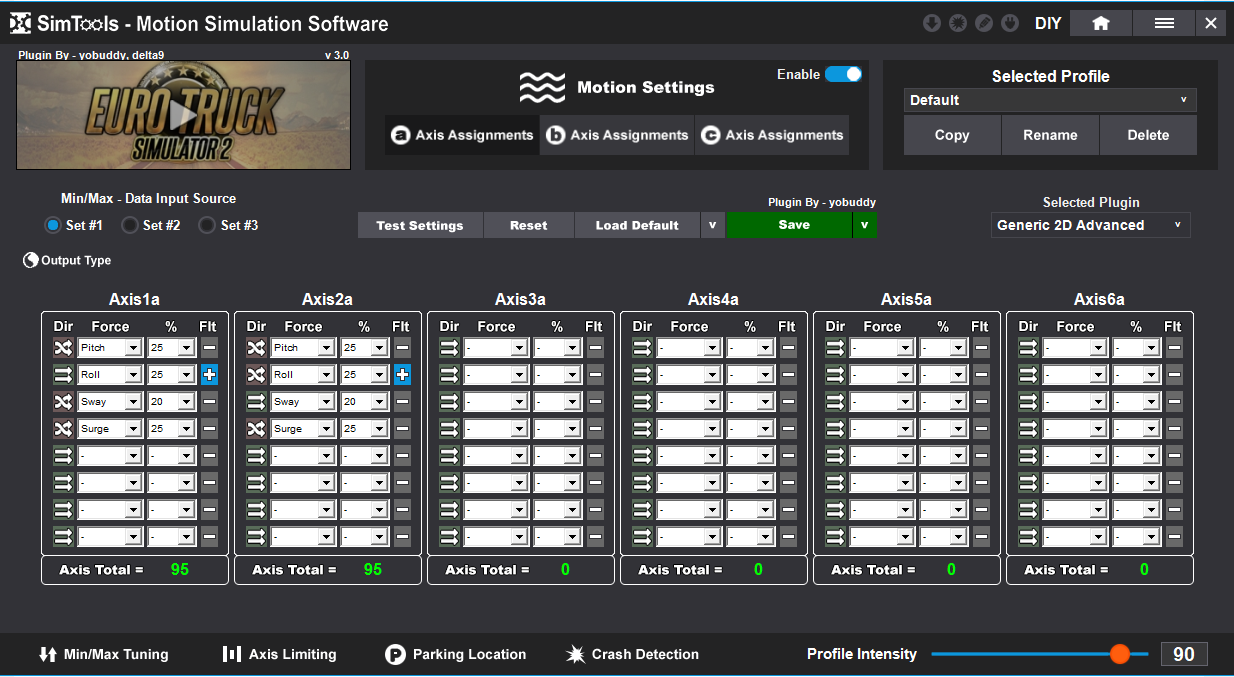Expand the arrow next to Load Default
The height and width of the screenshot is (677, 1234).
712,225
